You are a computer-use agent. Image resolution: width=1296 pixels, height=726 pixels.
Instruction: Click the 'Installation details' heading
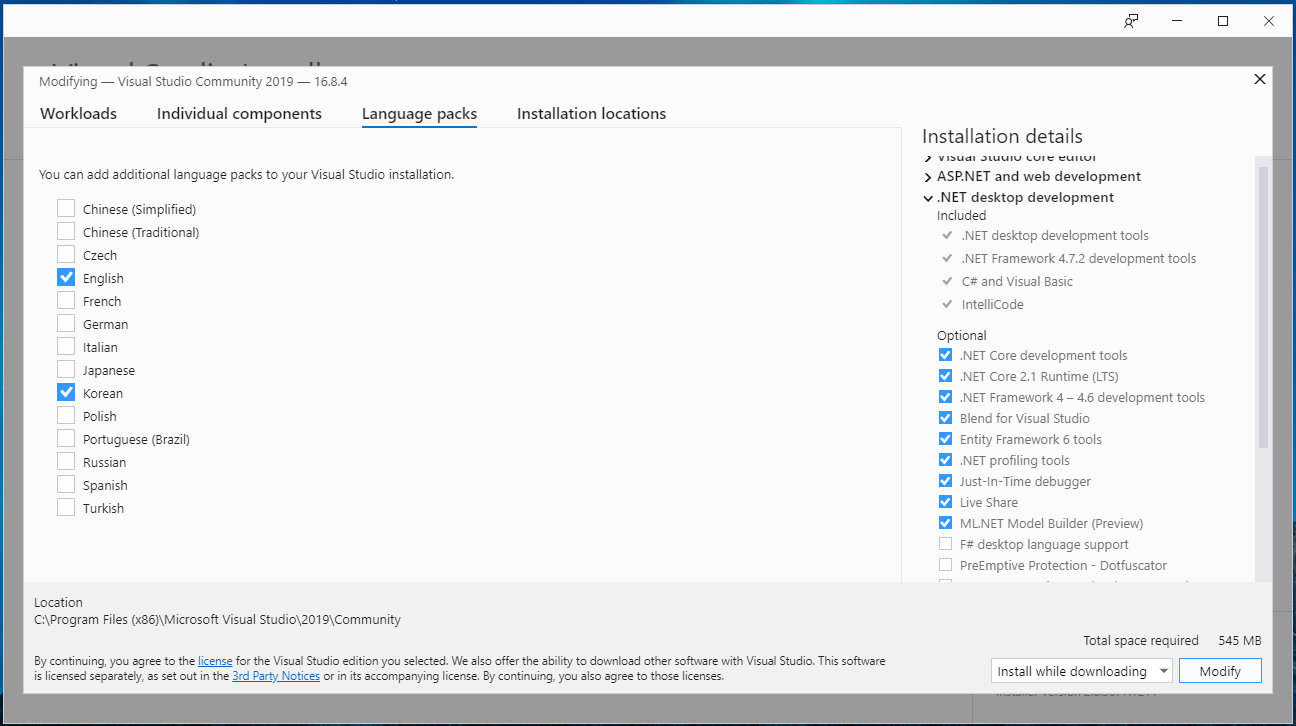[1002, 136]
